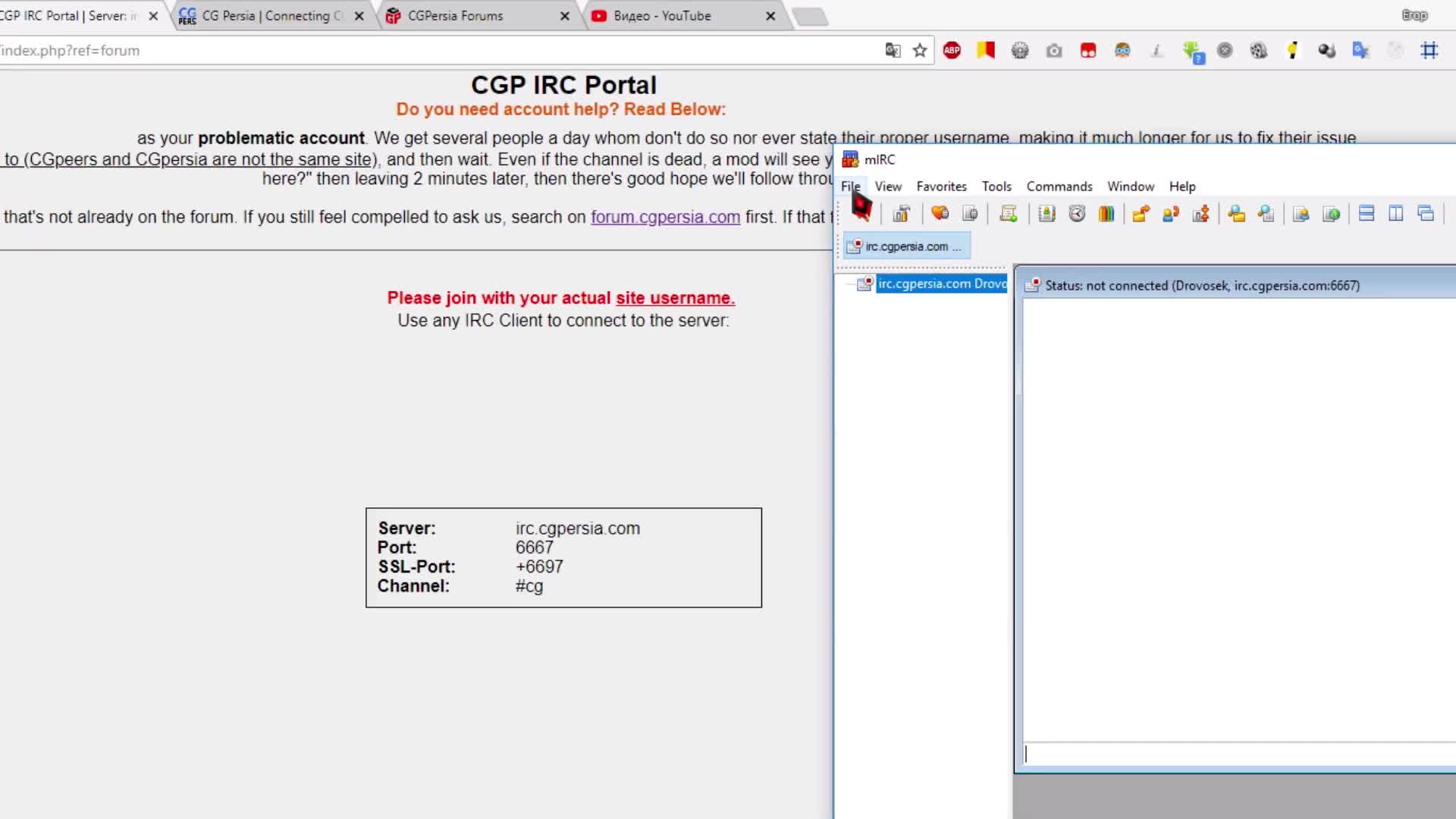Click mIRC DCC Send file icon
Screen dimensions: 1456x819
click(1141, 214)
